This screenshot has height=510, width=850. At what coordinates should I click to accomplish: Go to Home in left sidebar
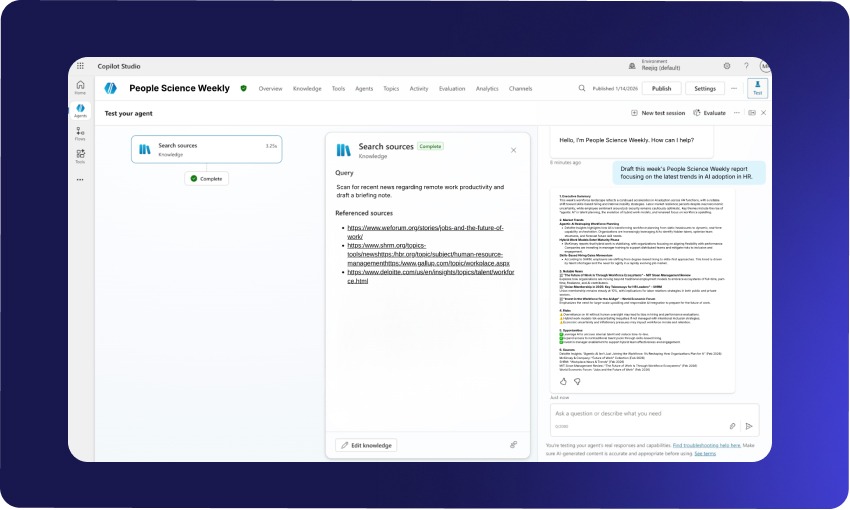click(80, 86)
